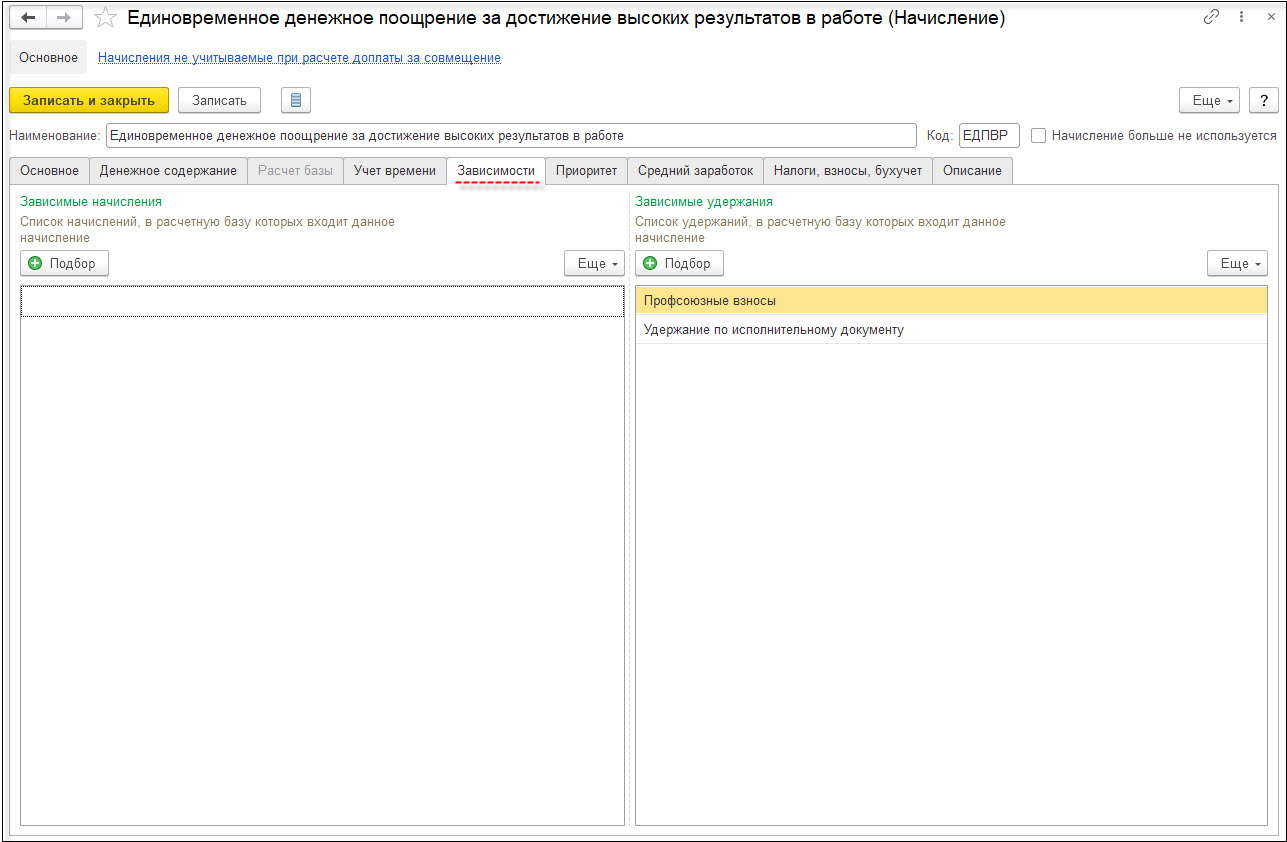Select Удержание по исполнительному документу row

pos(951,329)
